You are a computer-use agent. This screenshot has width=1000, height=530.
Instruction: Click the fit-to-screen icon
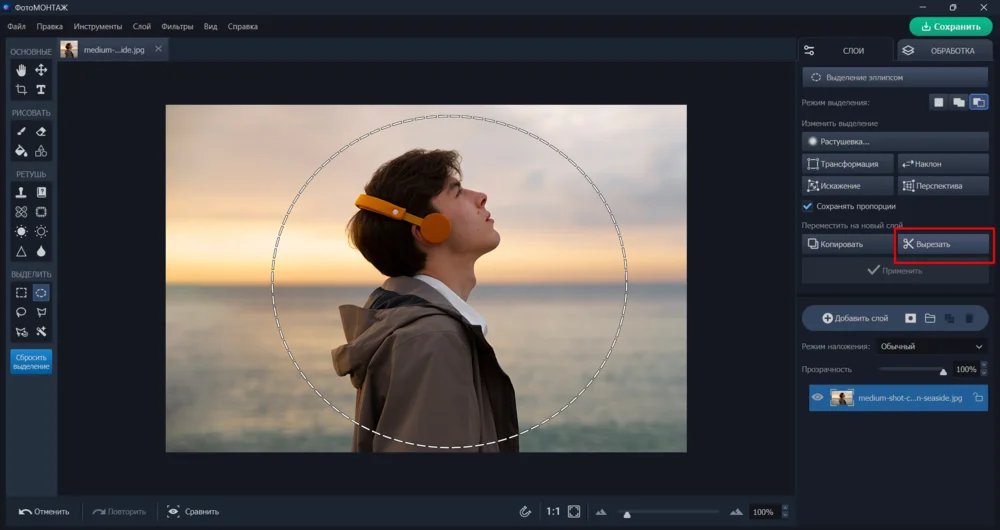click(x=574, y=512)
